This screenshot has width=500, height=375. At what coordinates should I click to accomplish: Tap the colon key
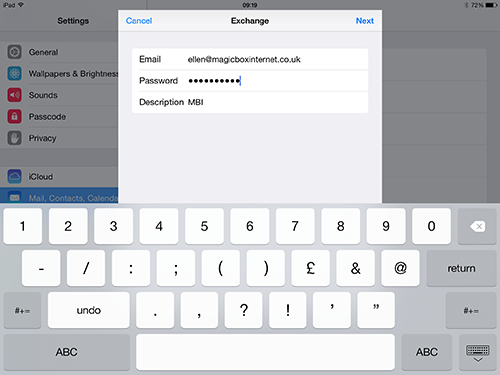click(131, 268)
